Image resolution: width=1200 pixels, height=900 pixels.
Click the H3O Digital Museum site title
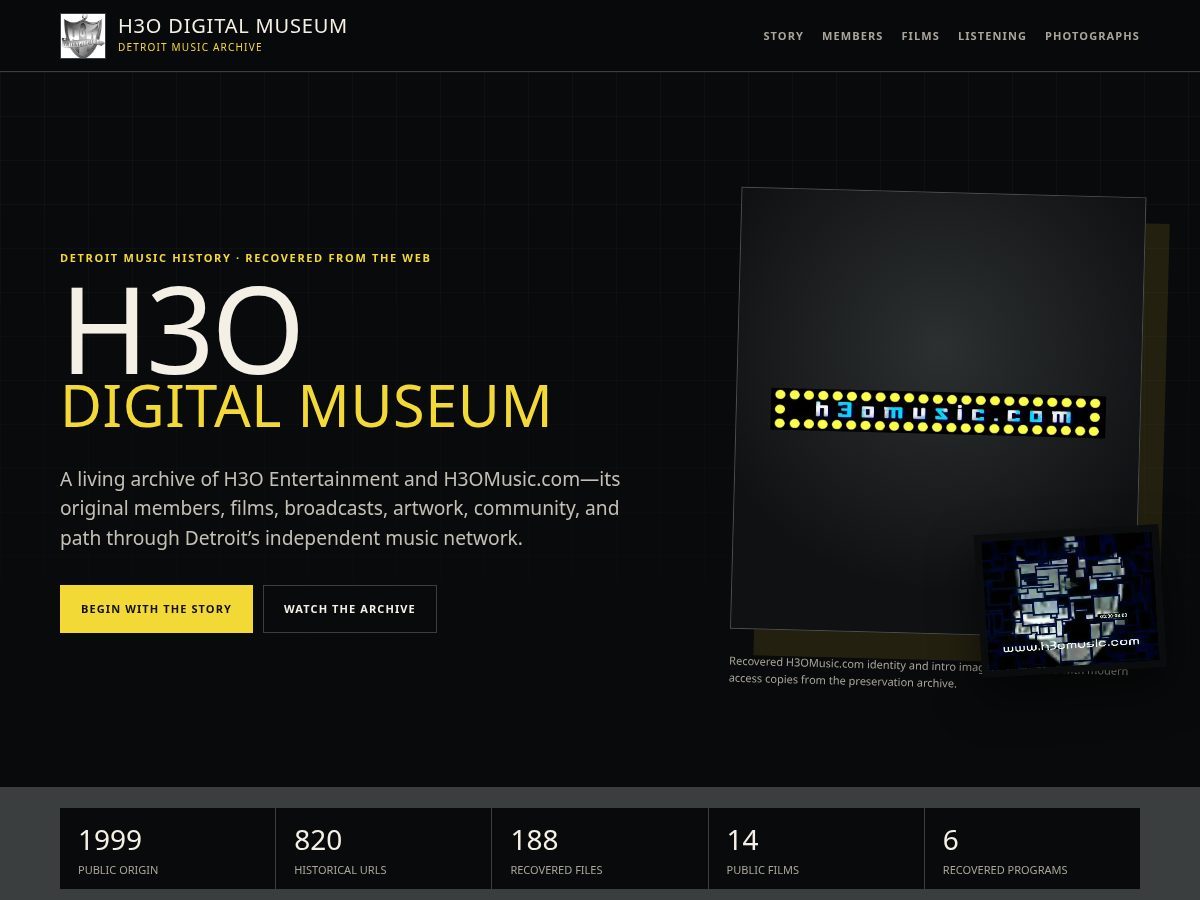click(233, 26)
